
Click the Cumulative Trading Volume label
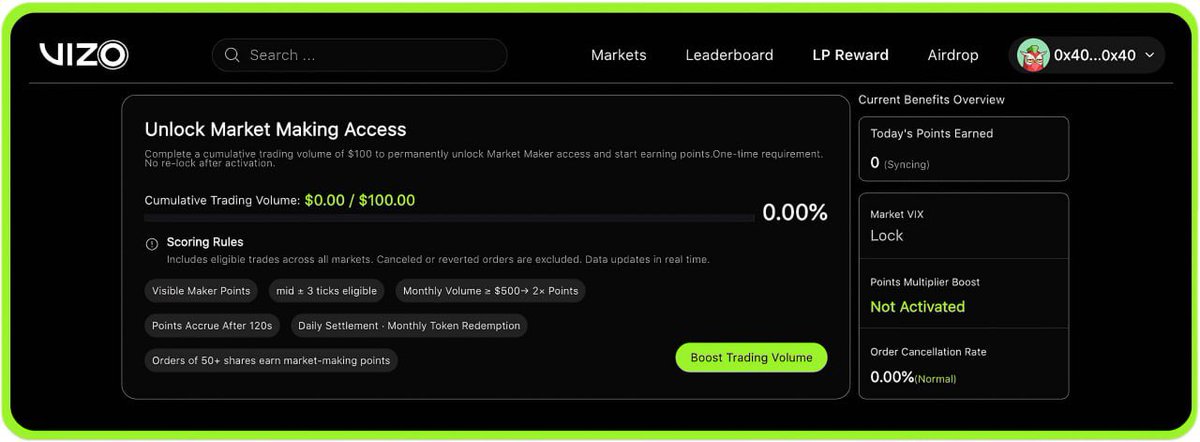pos(222,200)
